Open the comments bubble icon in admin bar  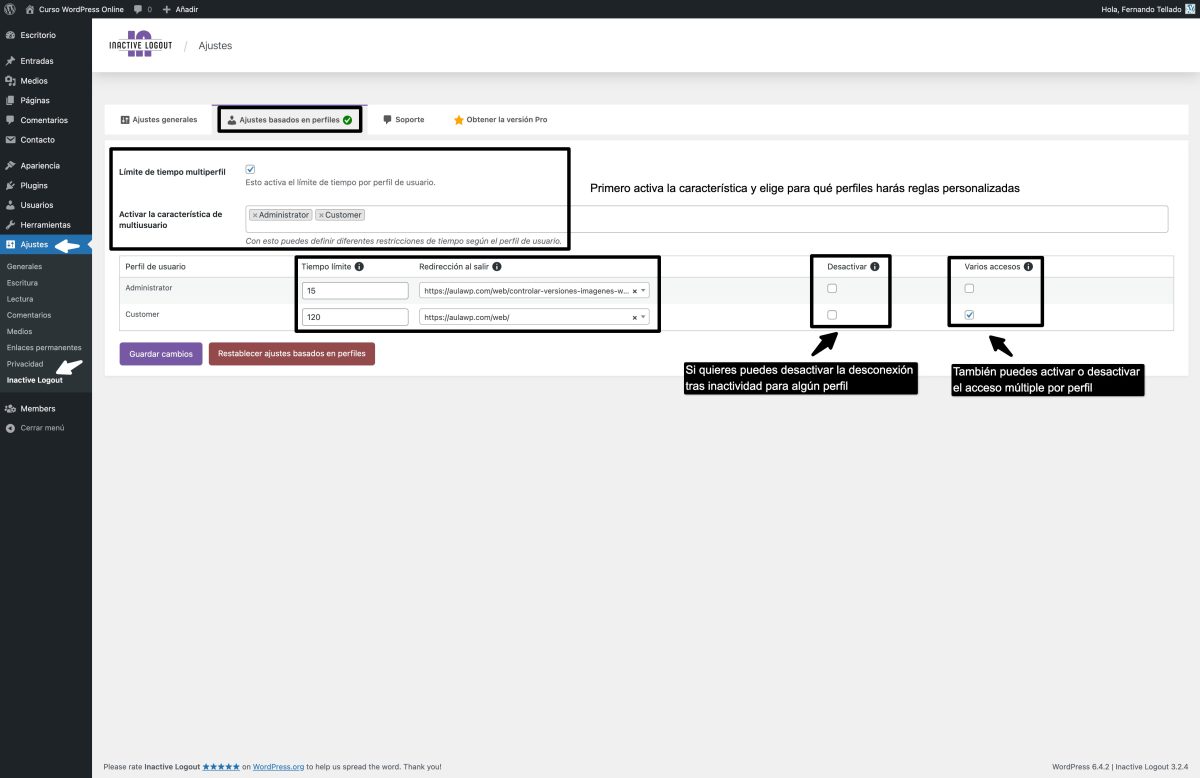(138, 9)
